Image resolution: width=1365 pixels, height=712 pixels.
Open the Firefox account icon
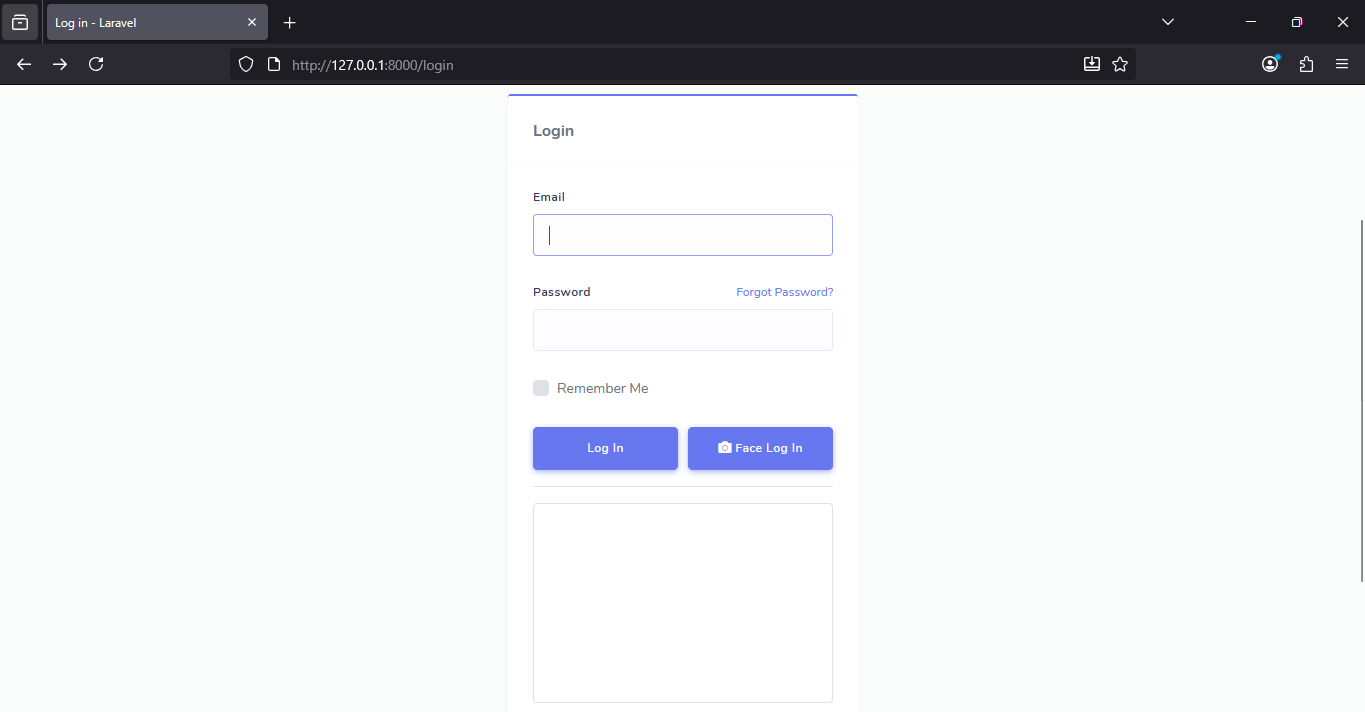point(1270,64)
